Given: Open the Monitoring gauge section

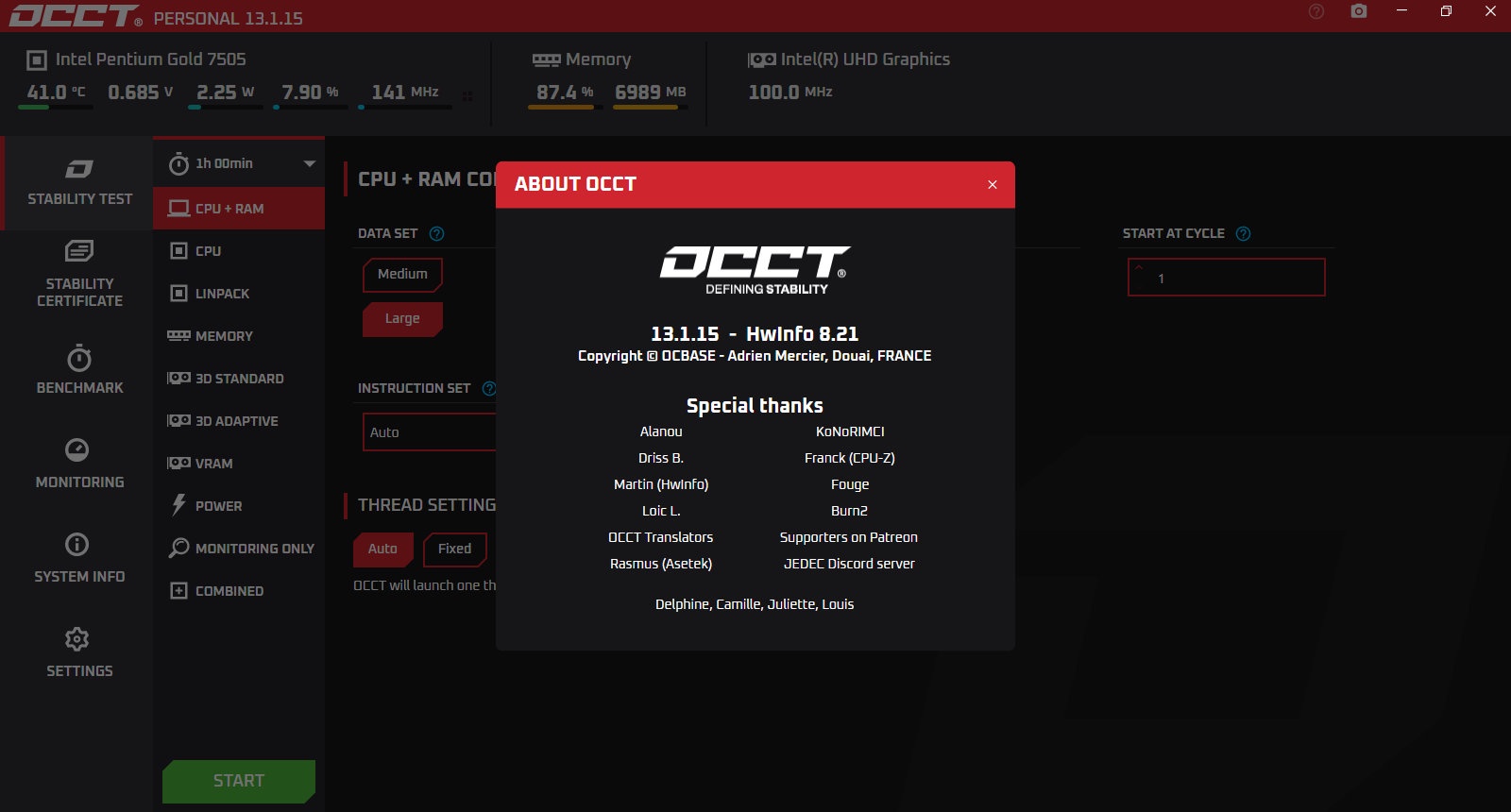Looking at the screenshot, I should coord(79,464).
